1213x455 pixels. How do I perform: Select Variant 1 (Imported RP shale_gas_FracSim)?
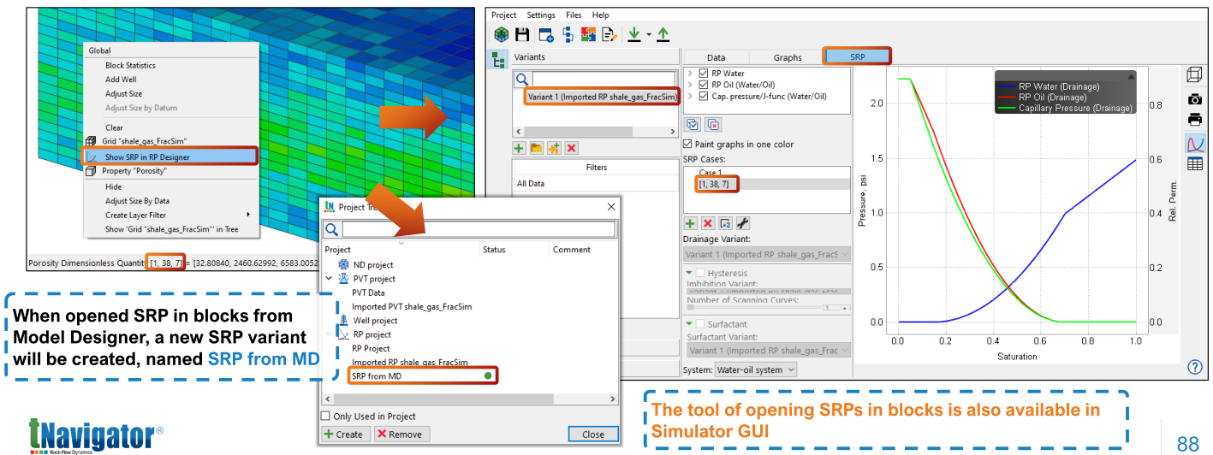click(600, 96)
